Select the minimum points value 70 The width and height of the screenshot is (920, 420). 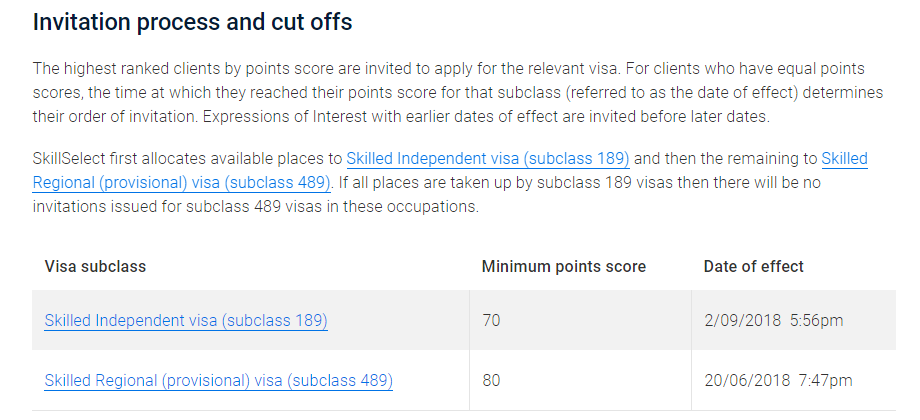[491, 321]
